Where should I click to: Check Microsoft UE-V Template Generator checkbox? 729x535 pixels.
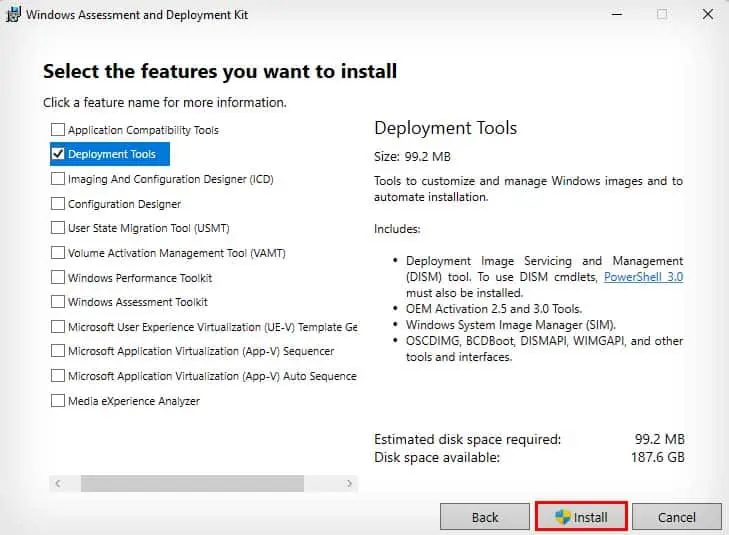[x=58, y=327]
